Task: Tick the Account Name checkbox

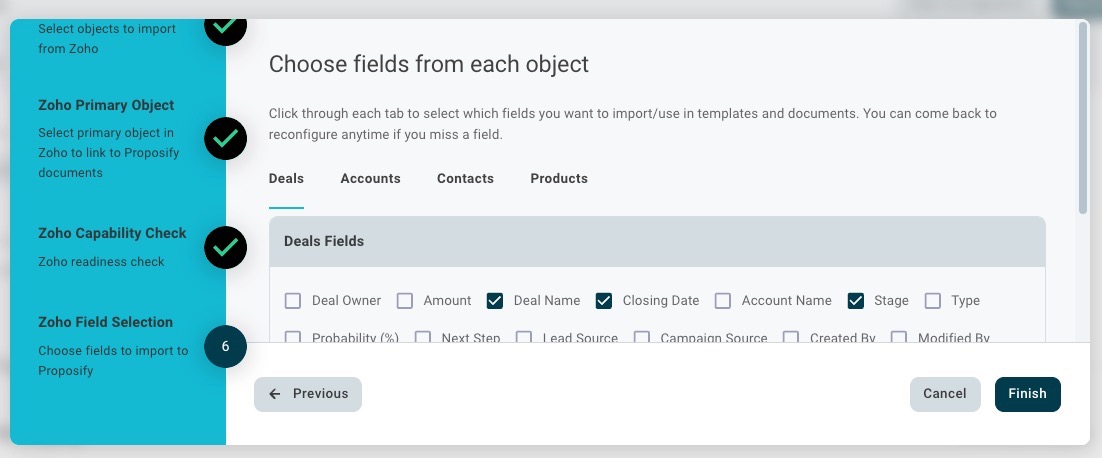Action: pyautogui.click(x=722, y=301)
